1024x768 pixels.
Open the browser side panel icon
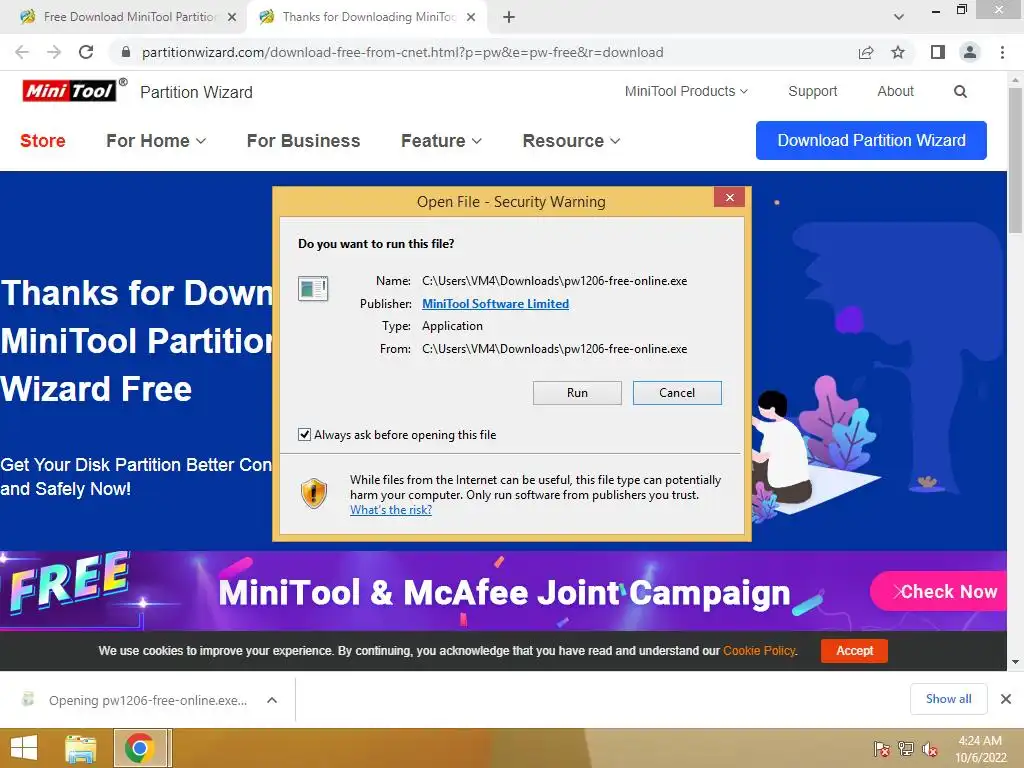tap(938, 52)
